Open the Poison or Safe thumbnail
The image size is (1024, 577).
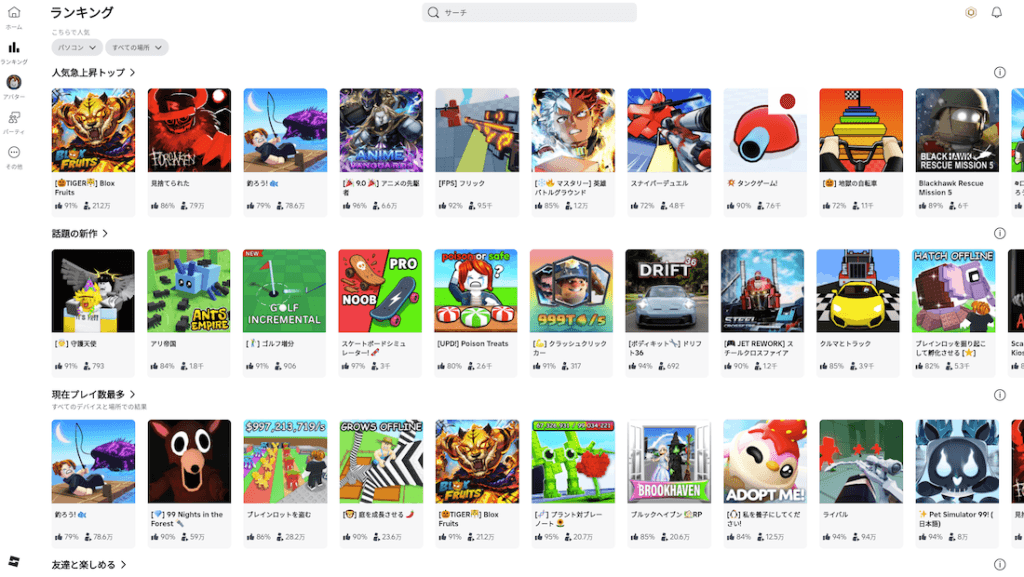click(475, 290)
